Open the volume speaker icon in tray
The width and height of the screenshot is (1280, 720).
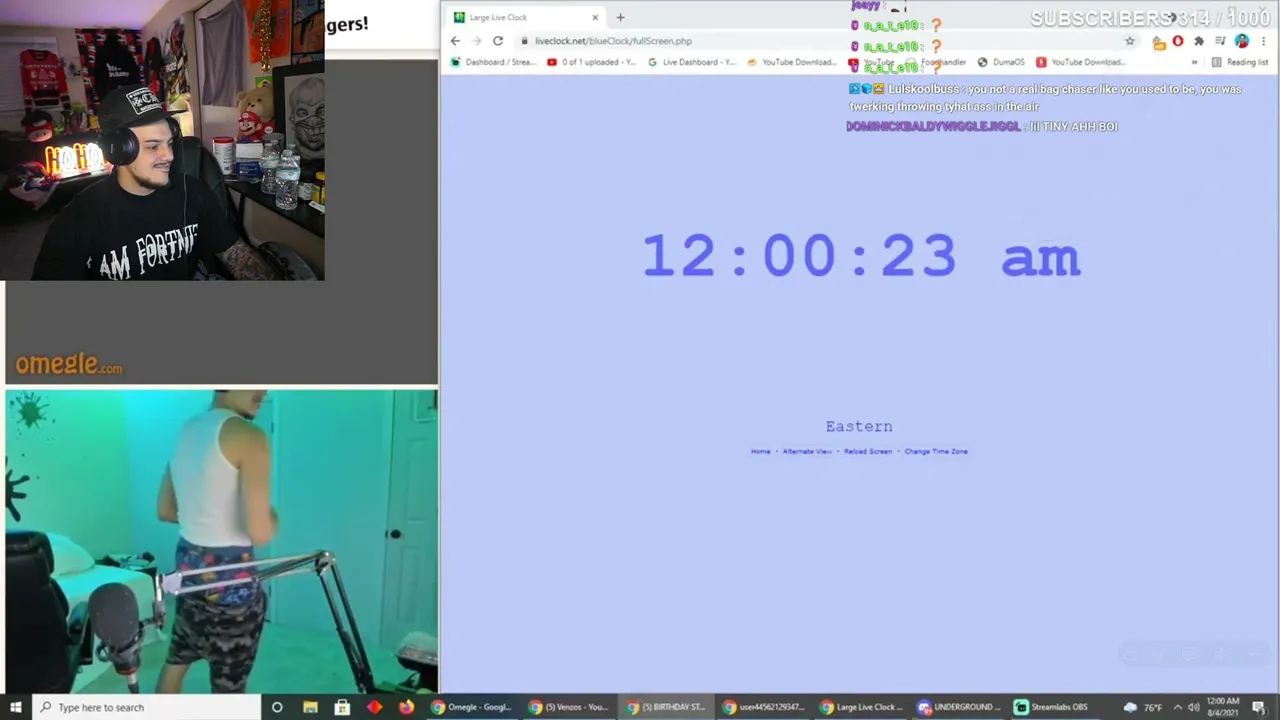(1193, 707)
